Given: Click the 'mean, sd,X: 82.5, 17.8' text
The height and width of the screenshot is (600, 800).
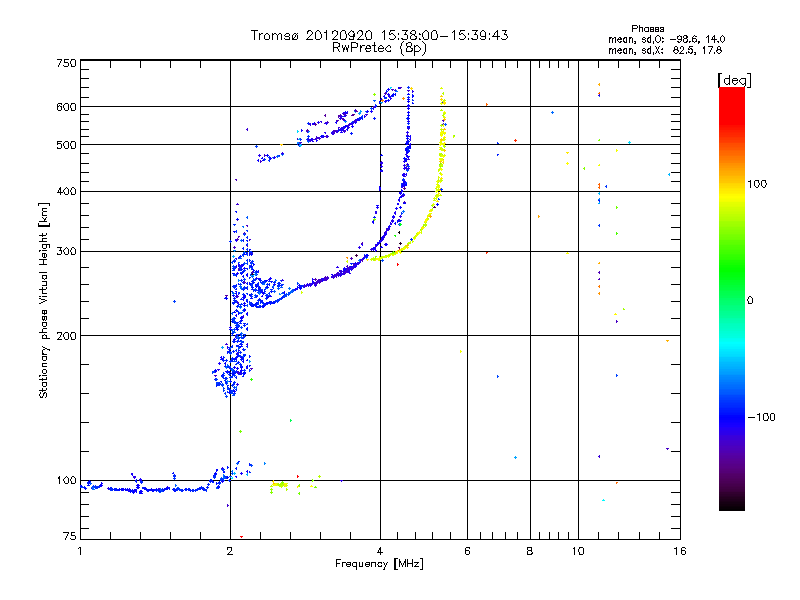Looking at the screenshot, I should [x=665, y=50].
